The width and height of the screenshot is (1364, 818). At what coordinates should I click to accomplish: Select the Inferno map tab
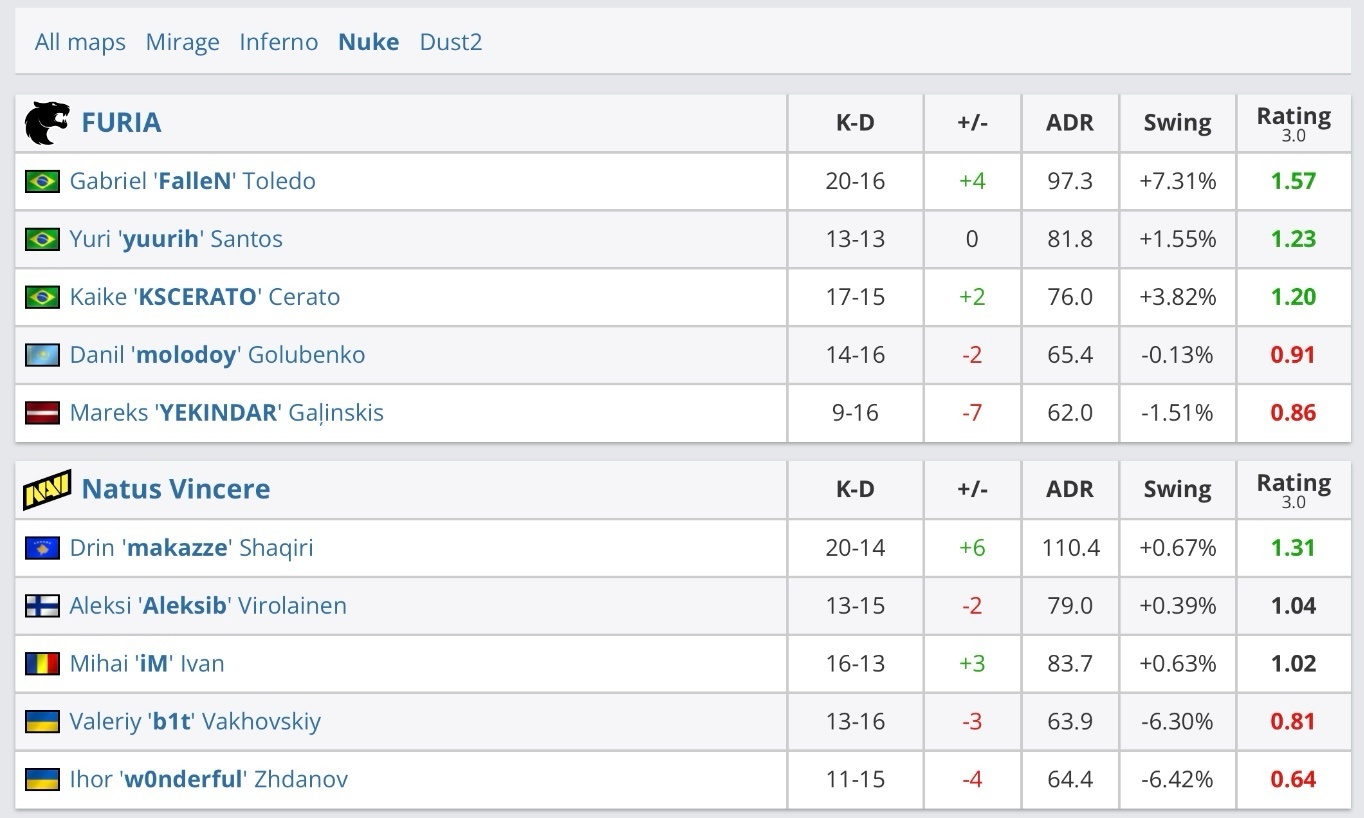(x=278, y=42)
